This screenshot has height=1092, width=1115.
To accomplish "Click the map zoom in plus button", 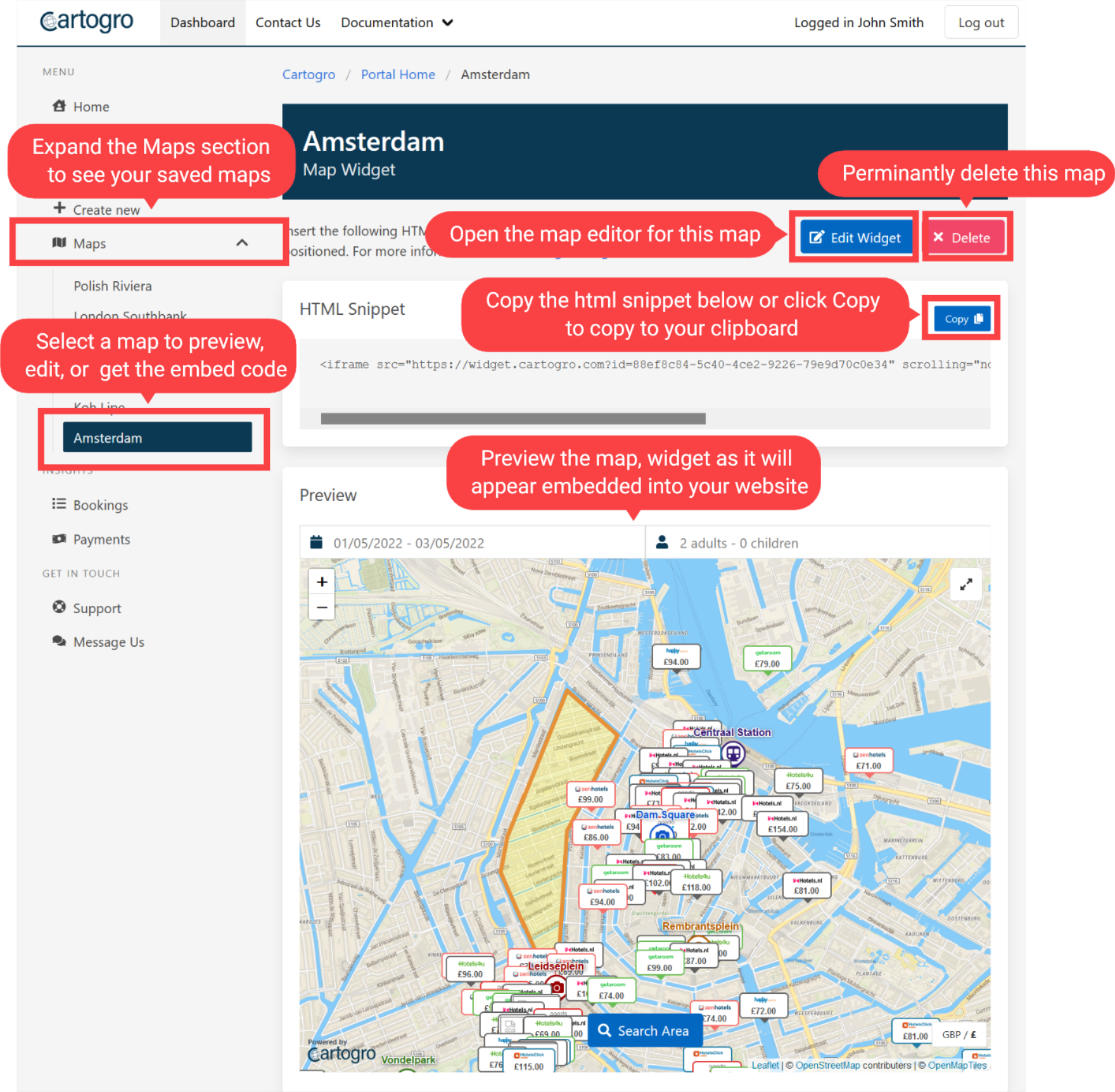I will click(322, 581).
